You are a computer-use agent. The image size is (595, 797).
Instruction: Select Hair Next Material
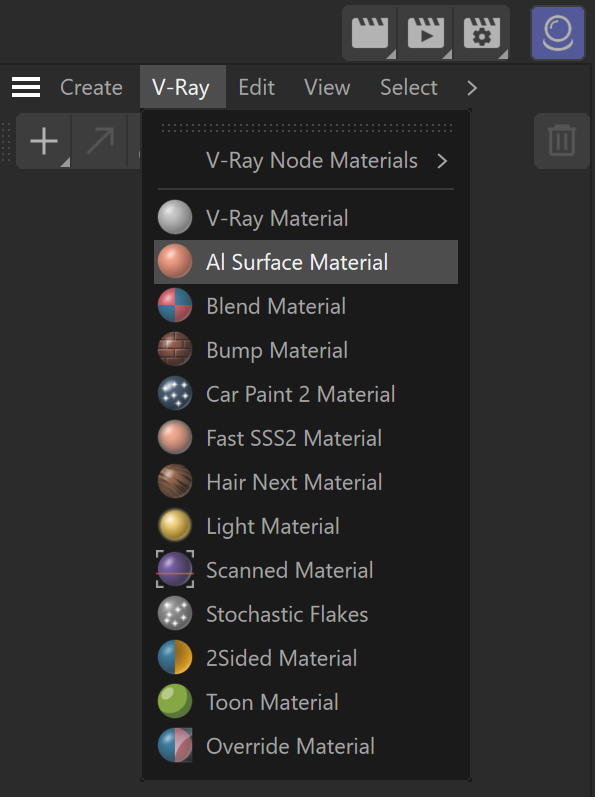point(306,482)
